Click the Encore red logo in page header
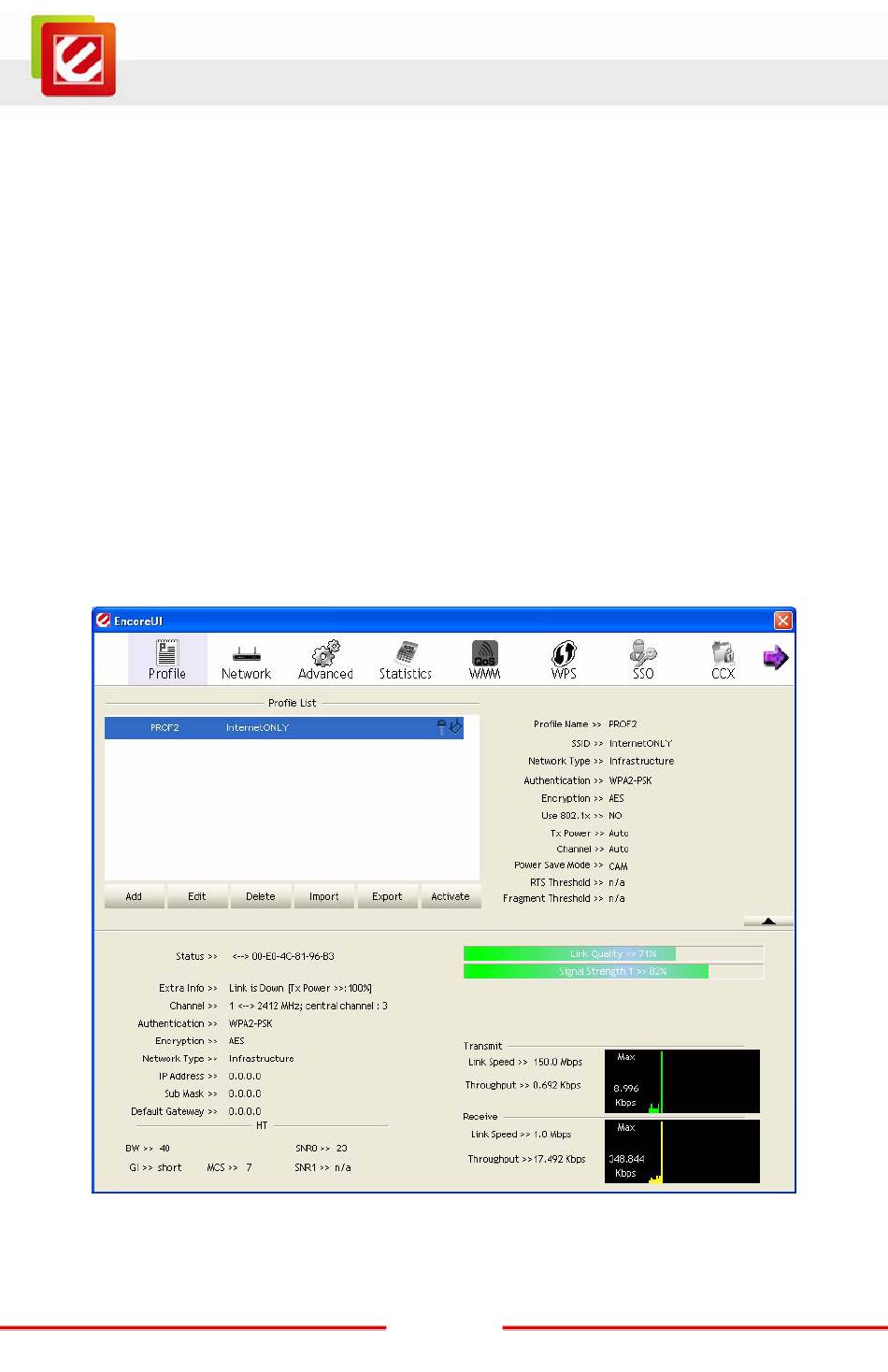This screenshot has height=1372, width=888. (79, 59)
